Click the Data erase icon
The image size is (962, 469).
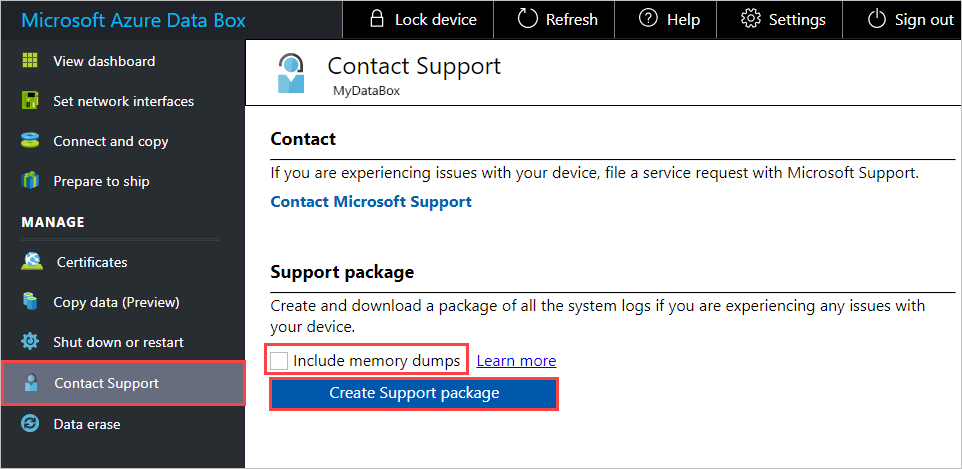(x=31, y=424)
